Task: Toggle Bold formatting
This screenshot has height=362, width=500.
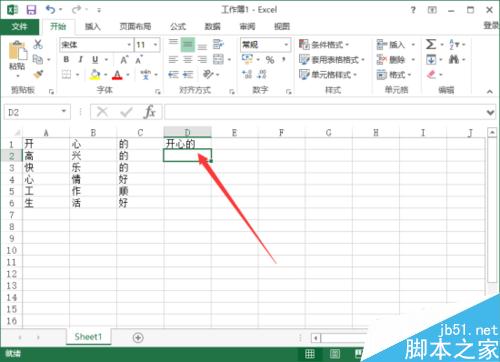Action: (x=66, y=59)
